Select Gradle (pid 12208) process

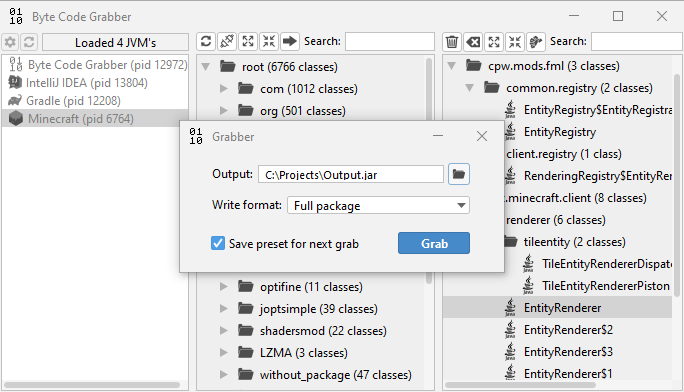pyautogui.click(x=95, y=100)
